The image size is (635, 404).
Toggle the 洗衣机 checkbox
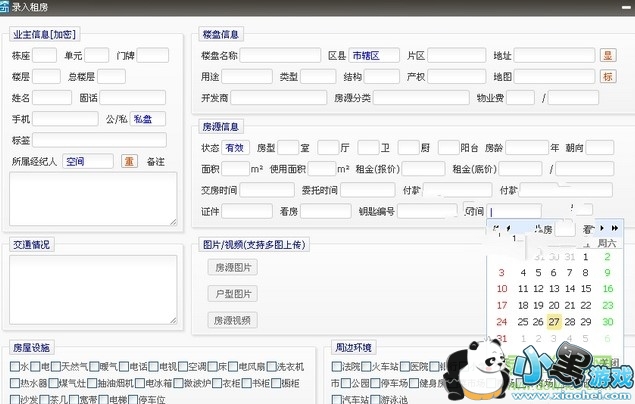tap(269, 367)
